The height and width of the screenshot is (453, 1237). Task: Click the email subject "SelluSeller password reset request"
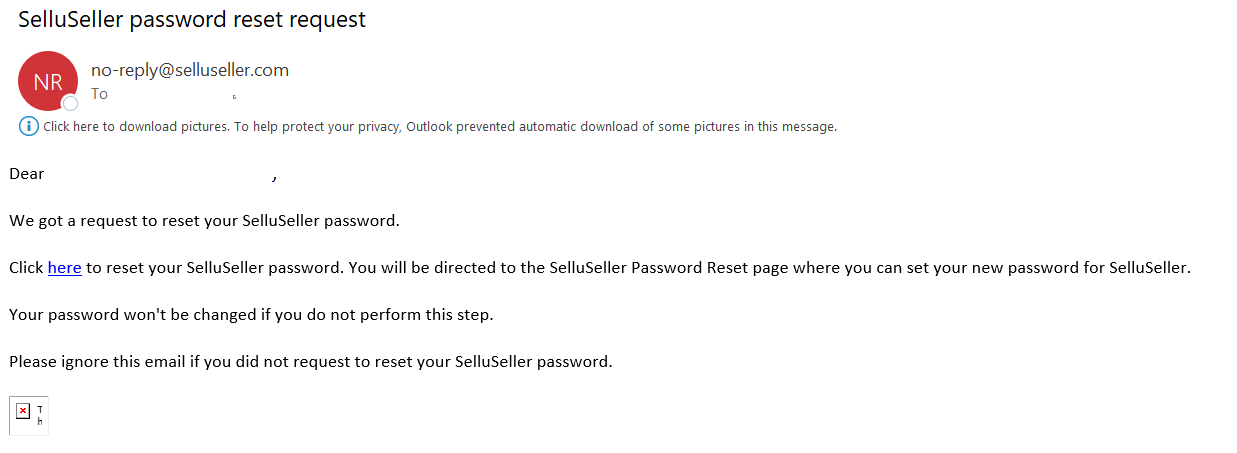tap(192, 19)
